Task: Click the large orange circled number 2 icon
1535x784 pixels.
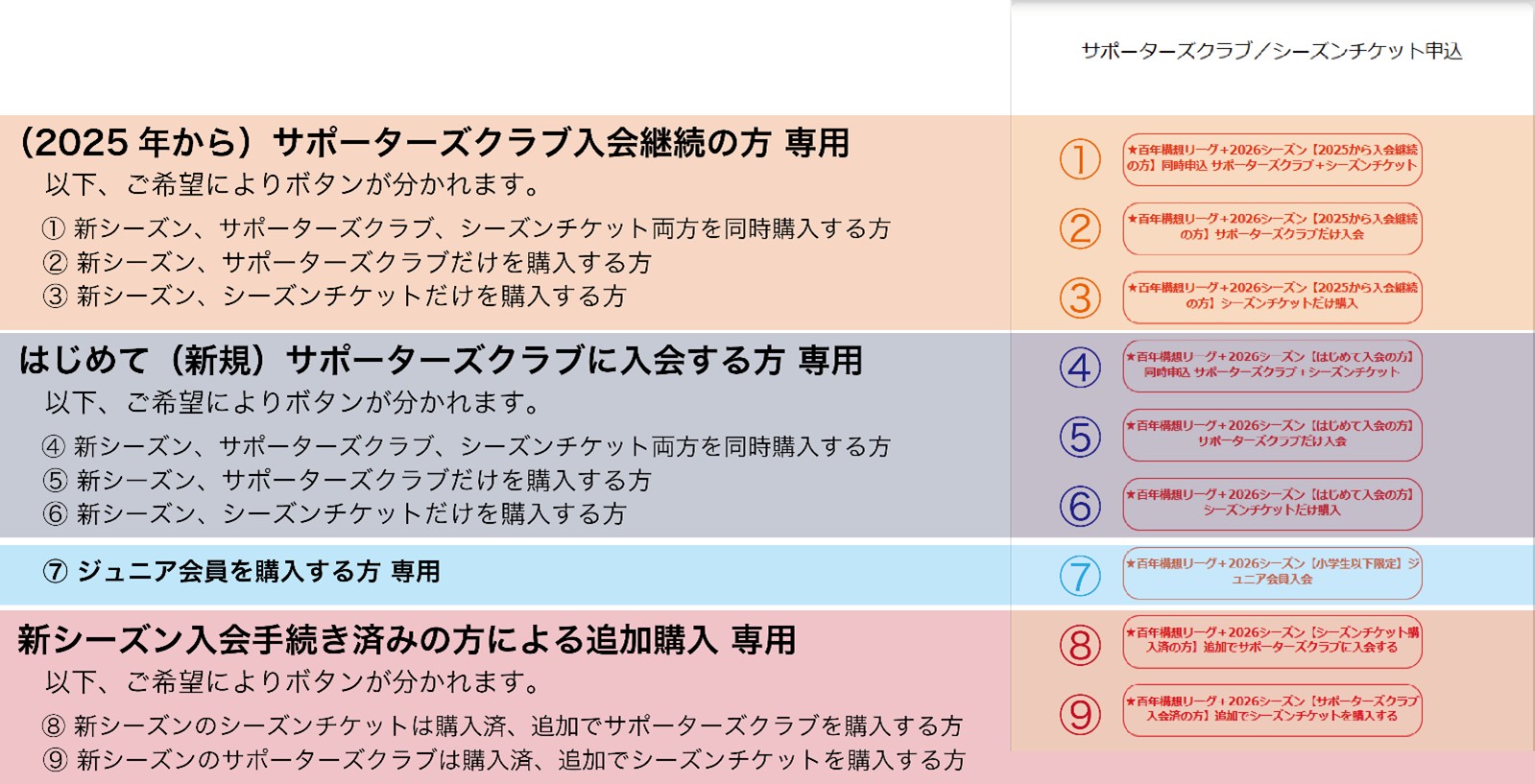Action: (1080, 228)
